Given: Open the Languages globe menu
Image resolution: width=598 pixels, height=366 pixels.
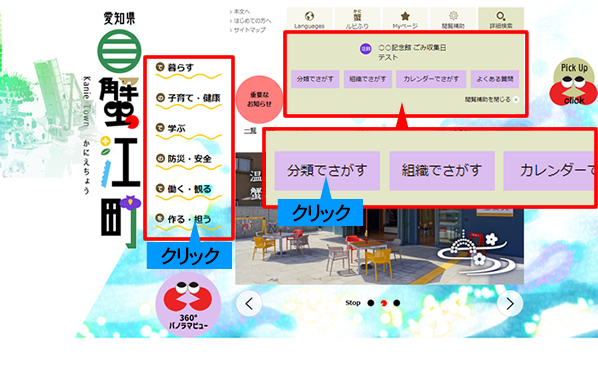Looking at the screenshot, I should pos(309,19).
